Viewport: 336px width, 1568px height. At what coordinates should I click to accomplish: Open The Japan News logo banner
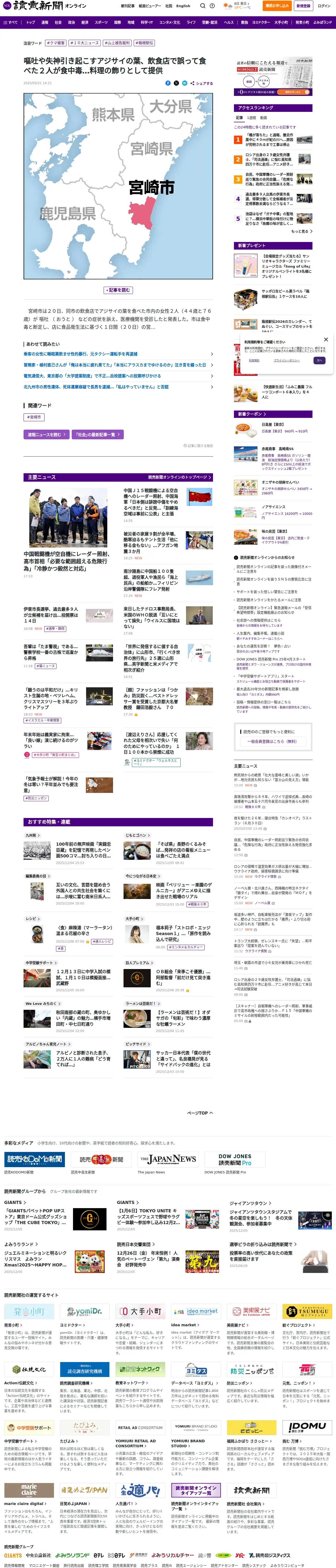click(x=168, y=1160)
